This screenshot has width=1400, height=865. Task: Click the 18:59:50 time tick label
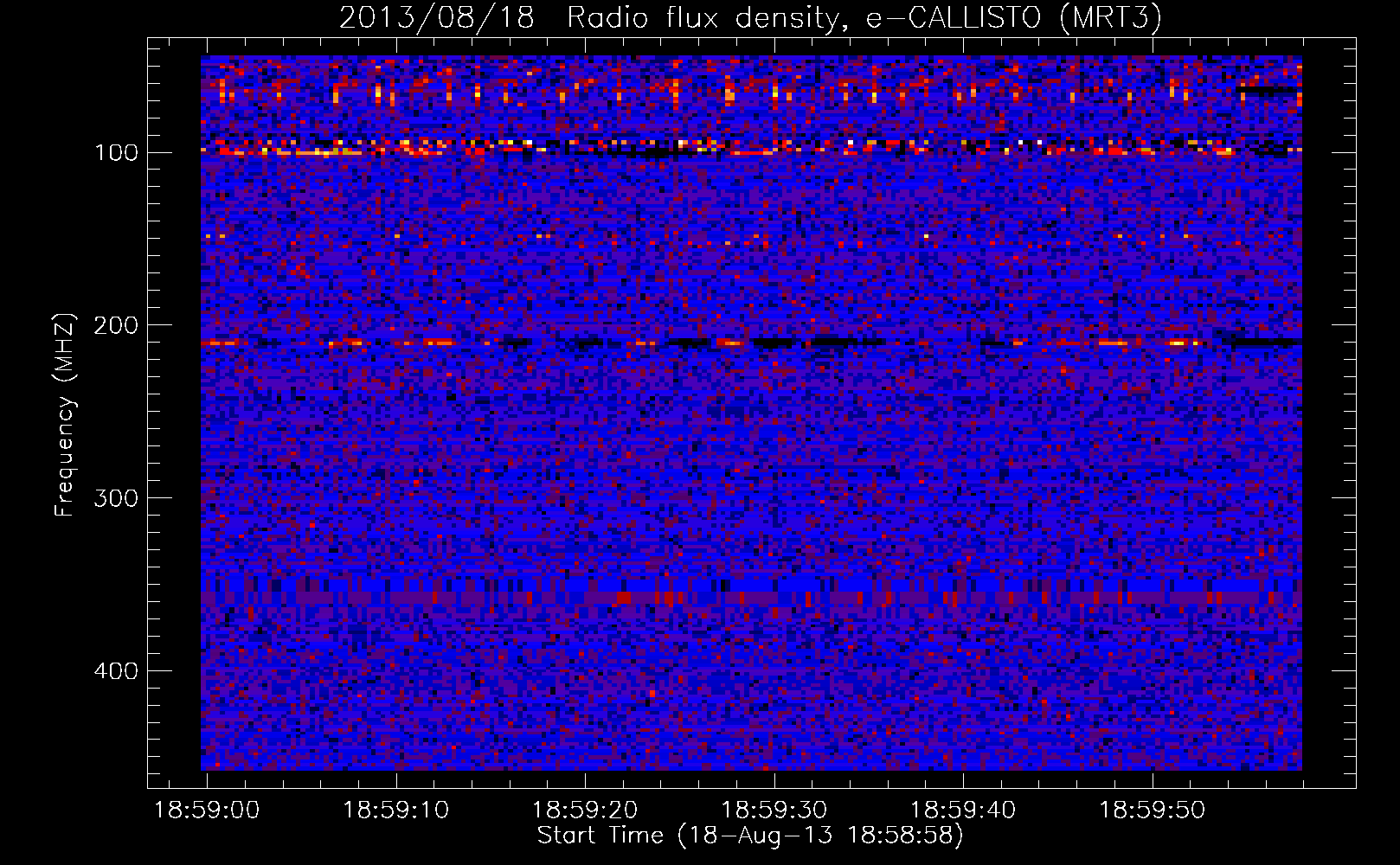point(1153,811)
